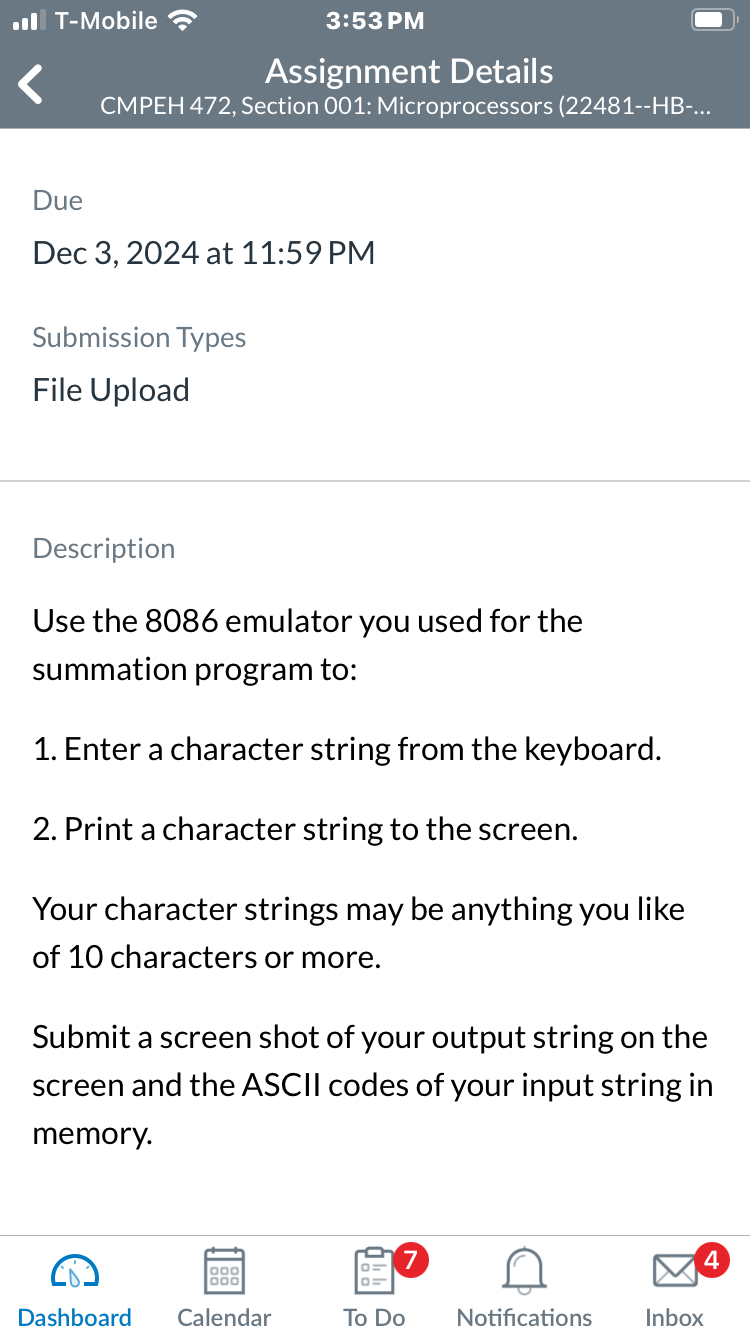The height and width of the screenshot is (1334, 750).
Task: Go back using the left chevron arrow
Action: [30, 84]
